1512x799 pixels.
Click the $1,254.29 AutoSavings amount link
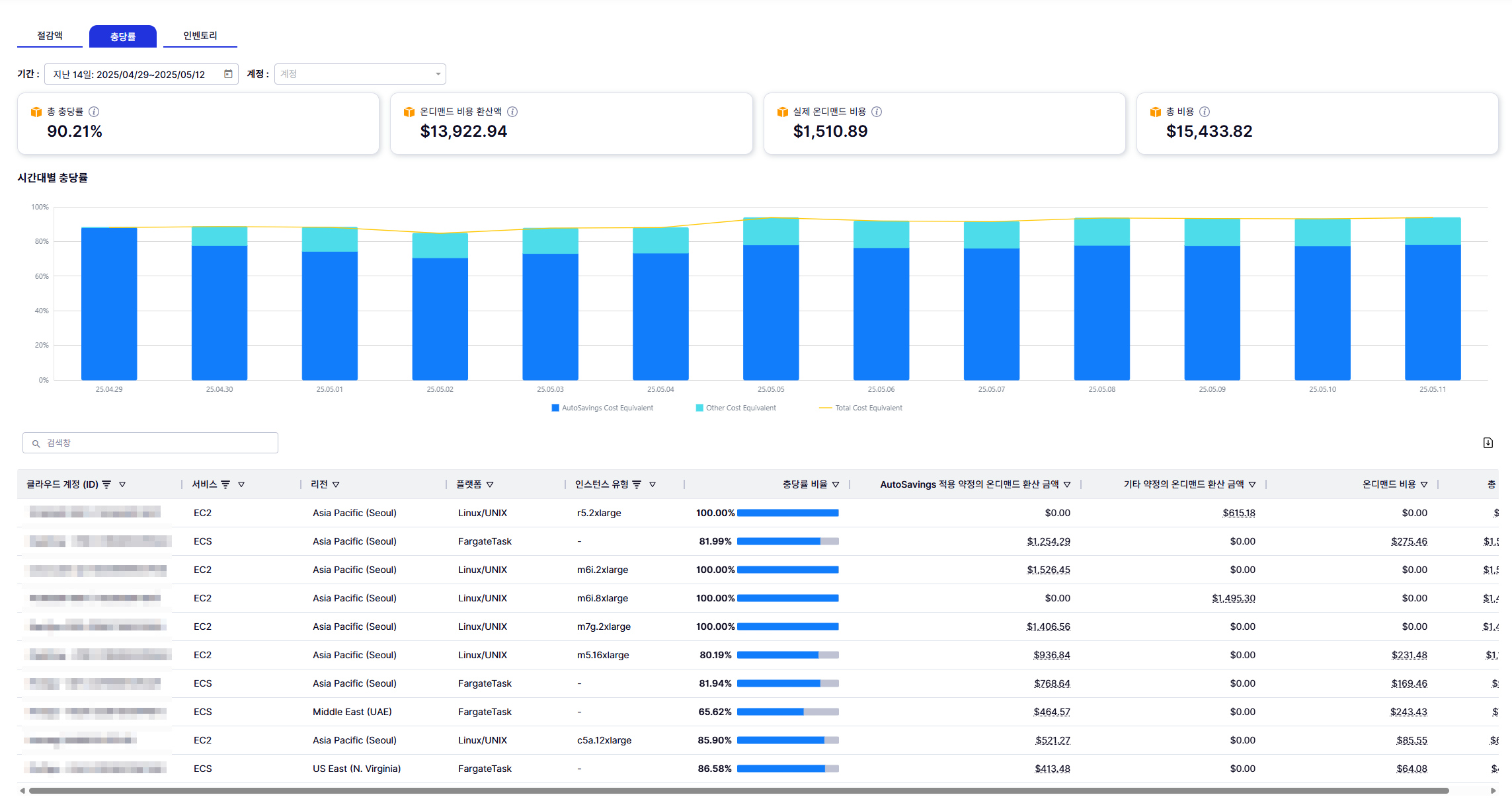tap(1048, 541)
